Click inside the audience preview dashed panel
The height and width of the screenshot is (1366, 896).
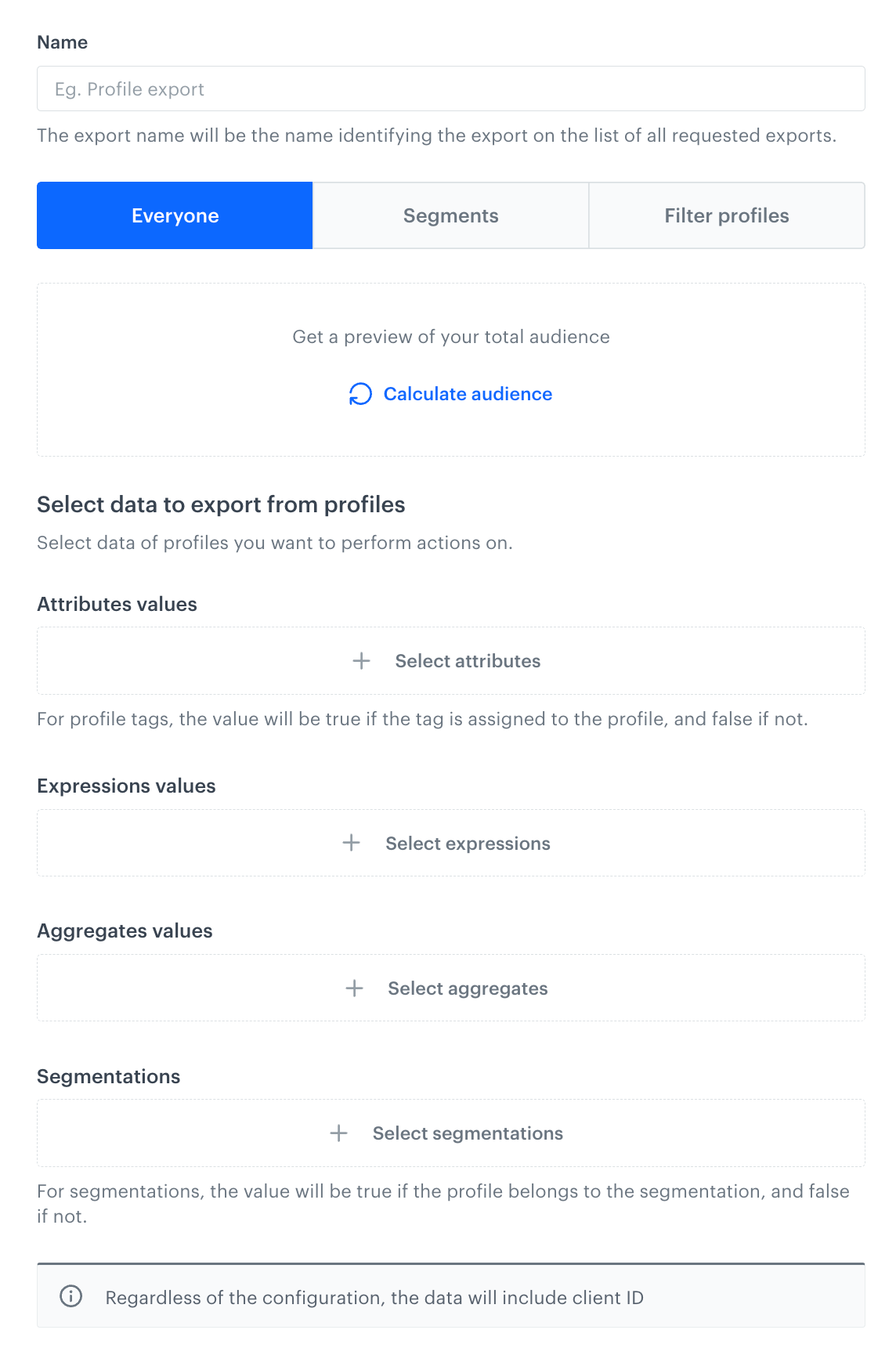[x=451, y=370]
